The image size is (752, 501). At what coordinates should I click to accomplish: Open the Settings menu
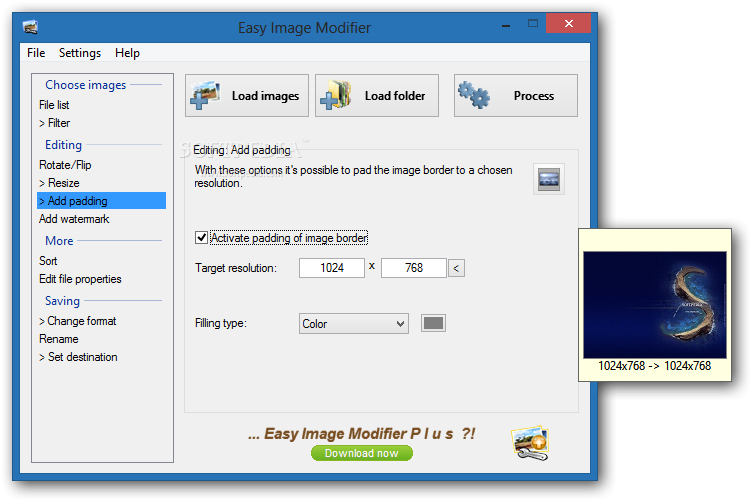click(80, 53)
